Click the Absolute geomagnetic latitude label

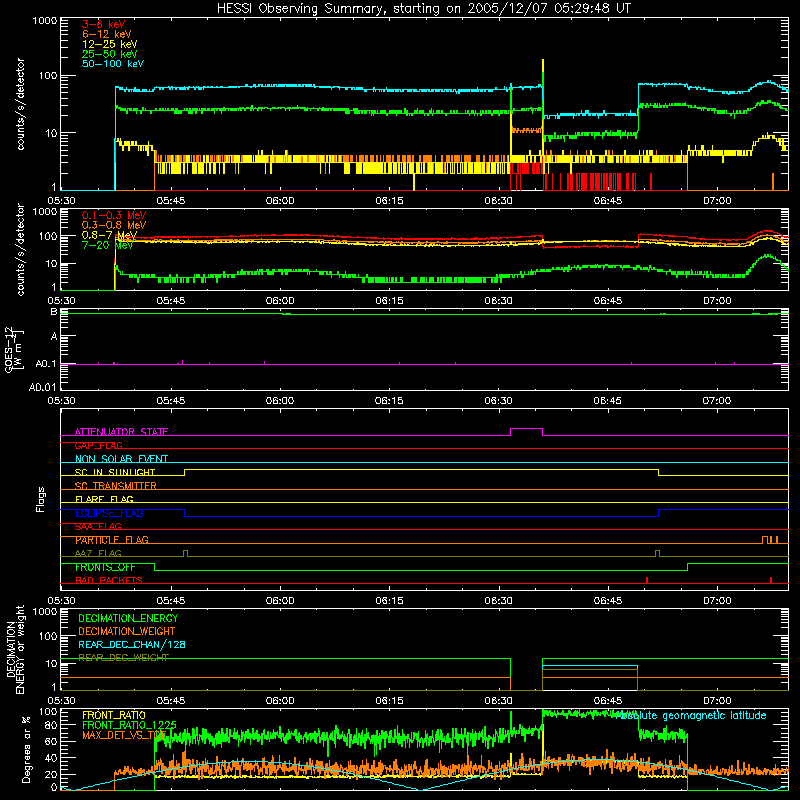click(691, 715)
